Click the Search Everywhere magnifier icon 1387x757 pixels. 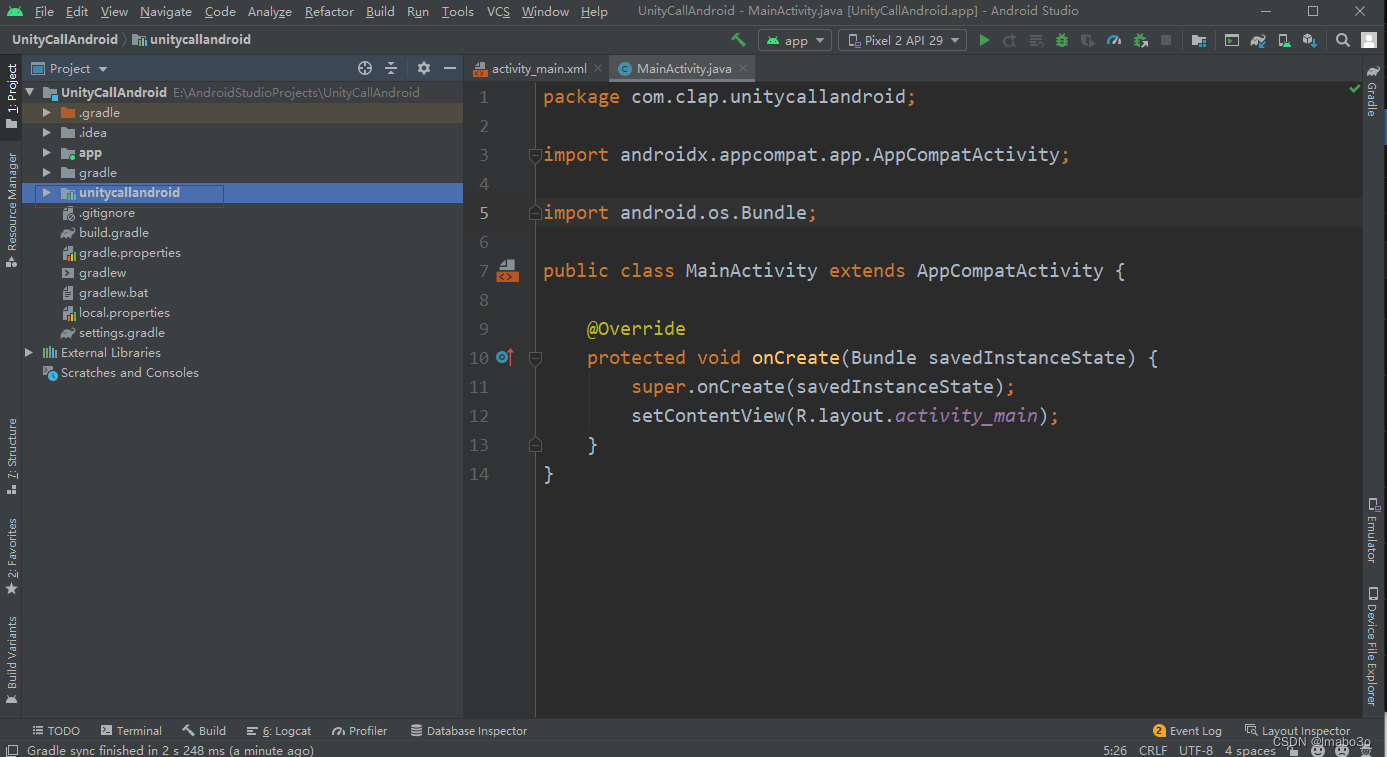(1343, 41)
